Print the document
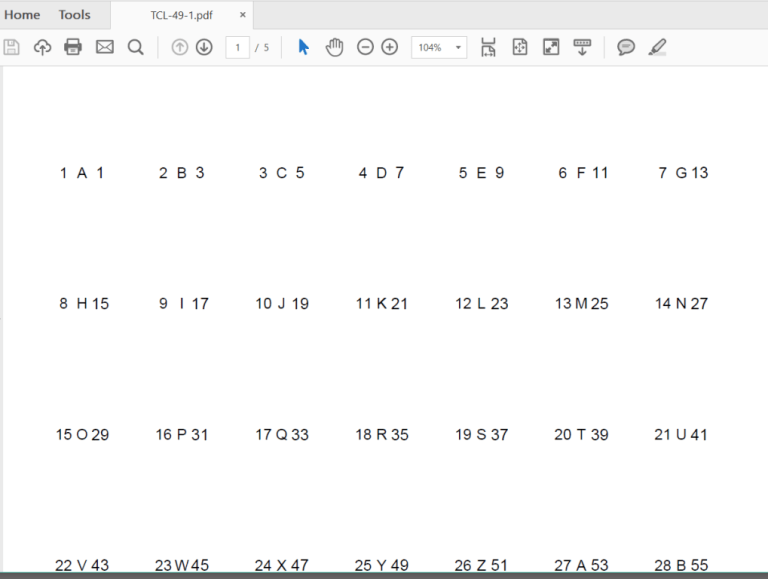Viewport: 768px width, 579px height. tap(73, 47)
